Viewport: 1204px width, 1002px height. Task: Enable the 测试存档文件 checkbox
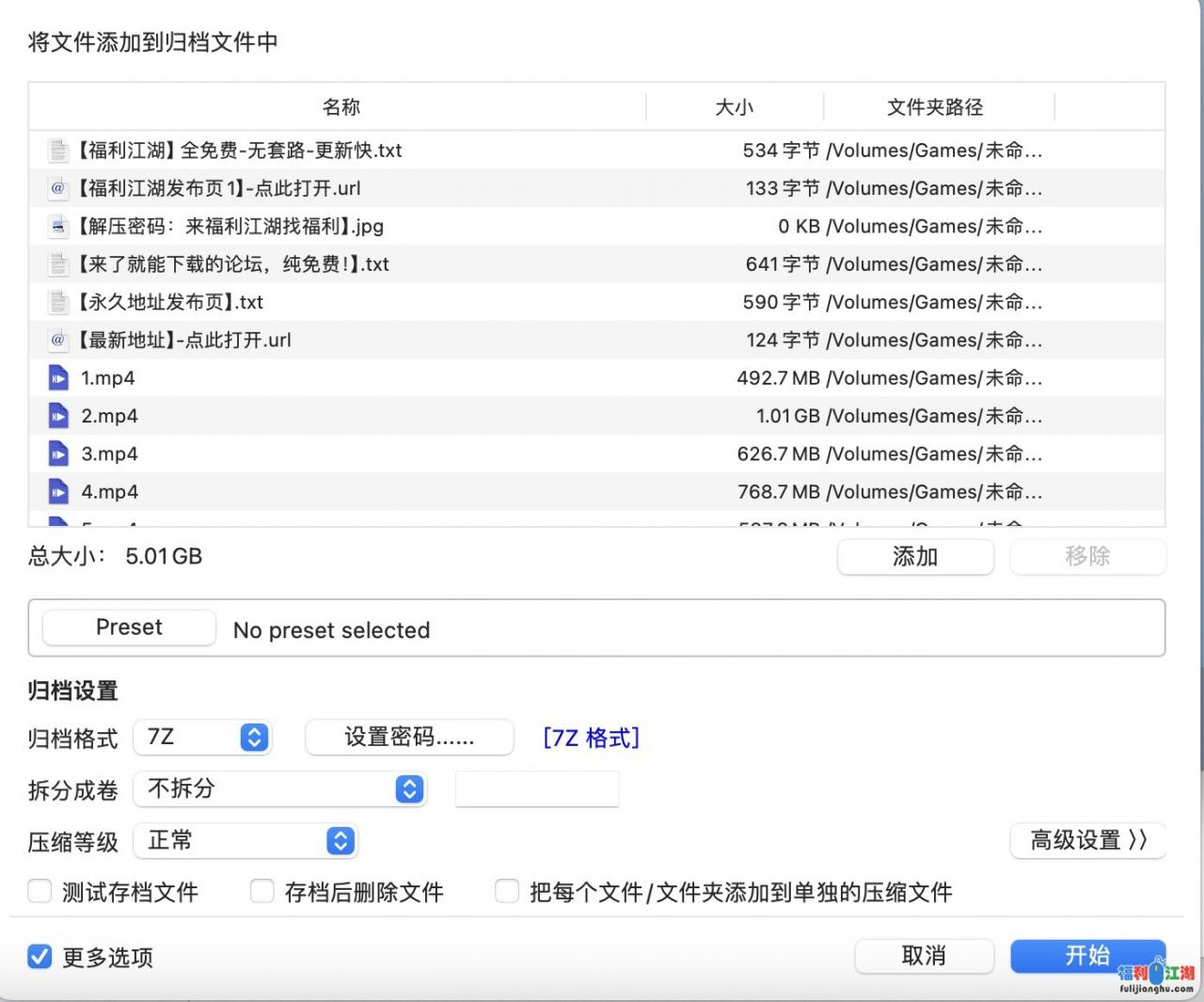pyautogui.click(x=40, y=891)
